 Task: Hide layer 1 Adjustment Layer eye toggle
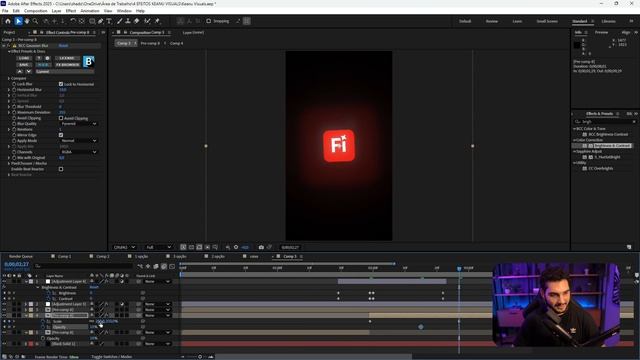(4, 282)
